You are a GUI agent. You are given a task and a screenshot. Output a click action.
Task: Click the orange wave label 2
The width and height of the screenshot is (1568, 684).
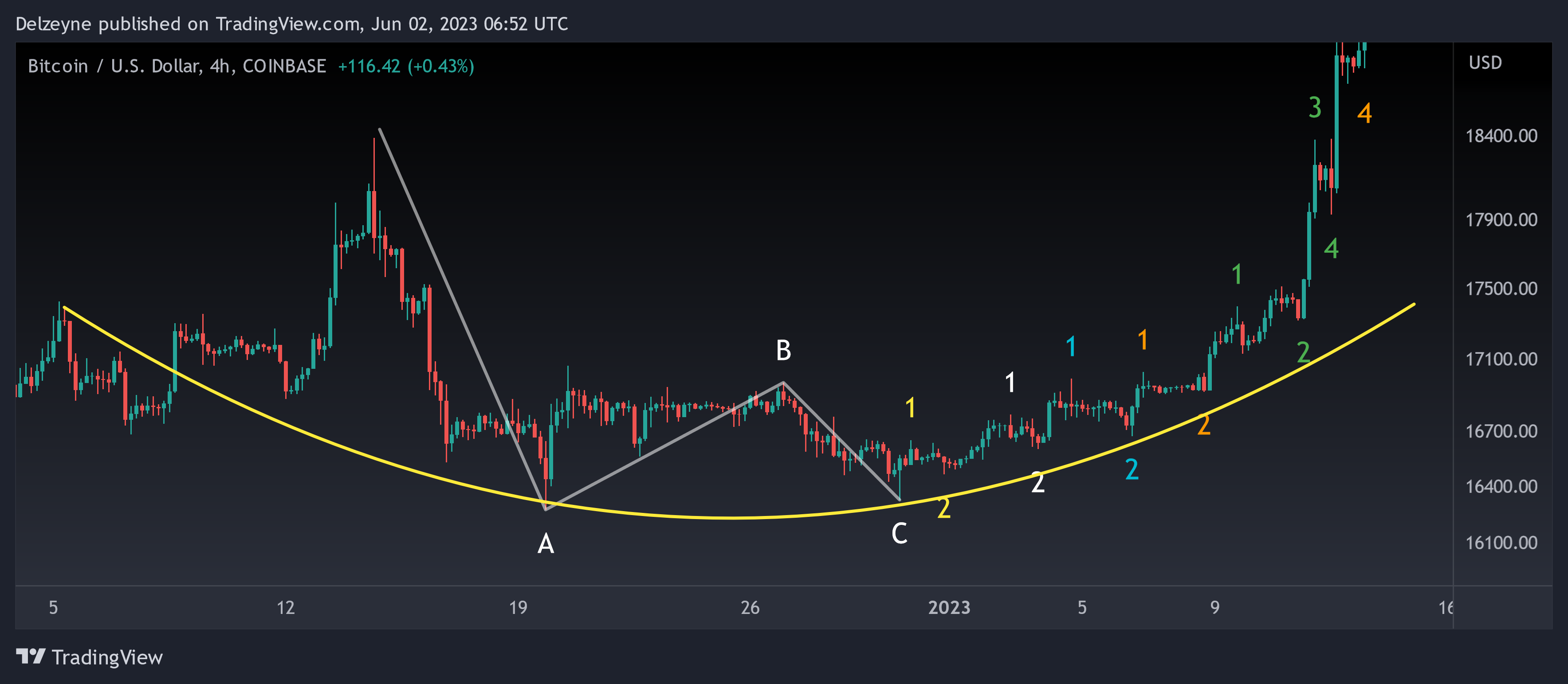point(1203,425)
